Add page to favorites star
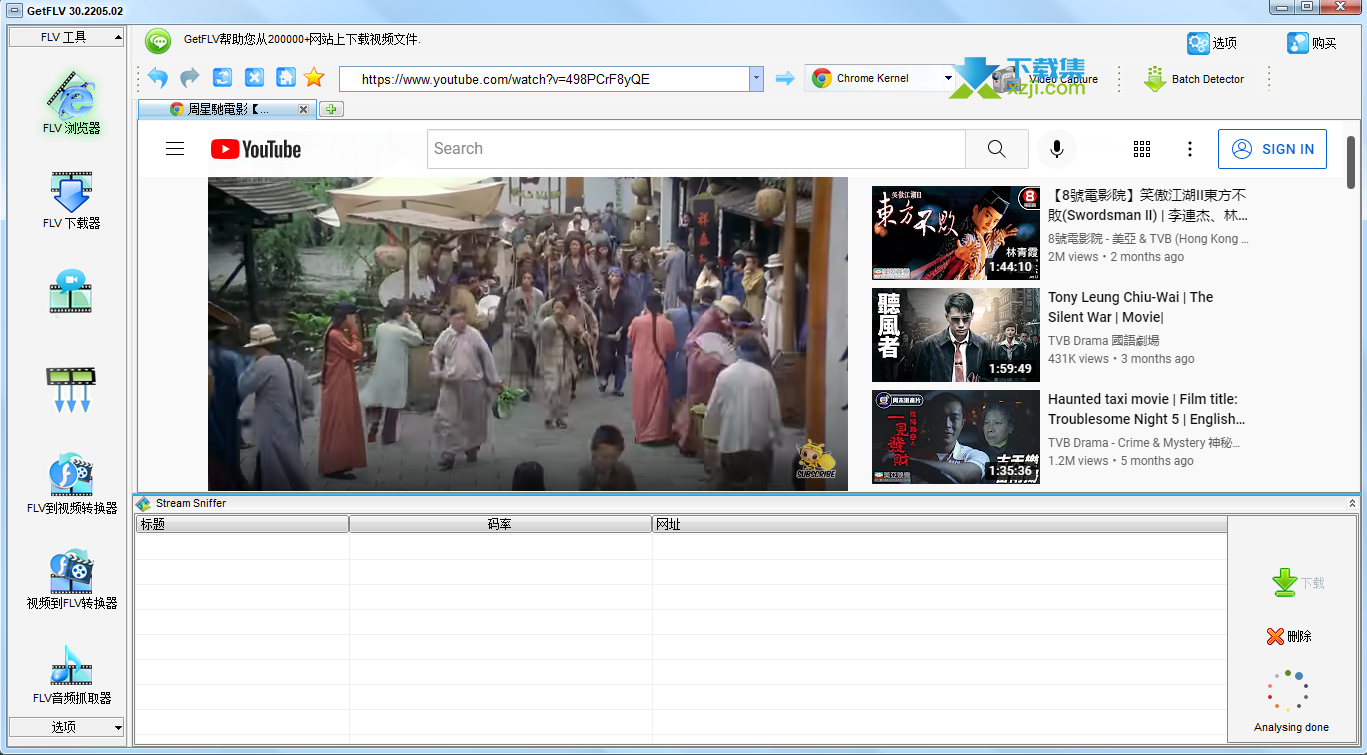Image resolution: width=1367 pixels, height=755 pixels. (314, 78)
